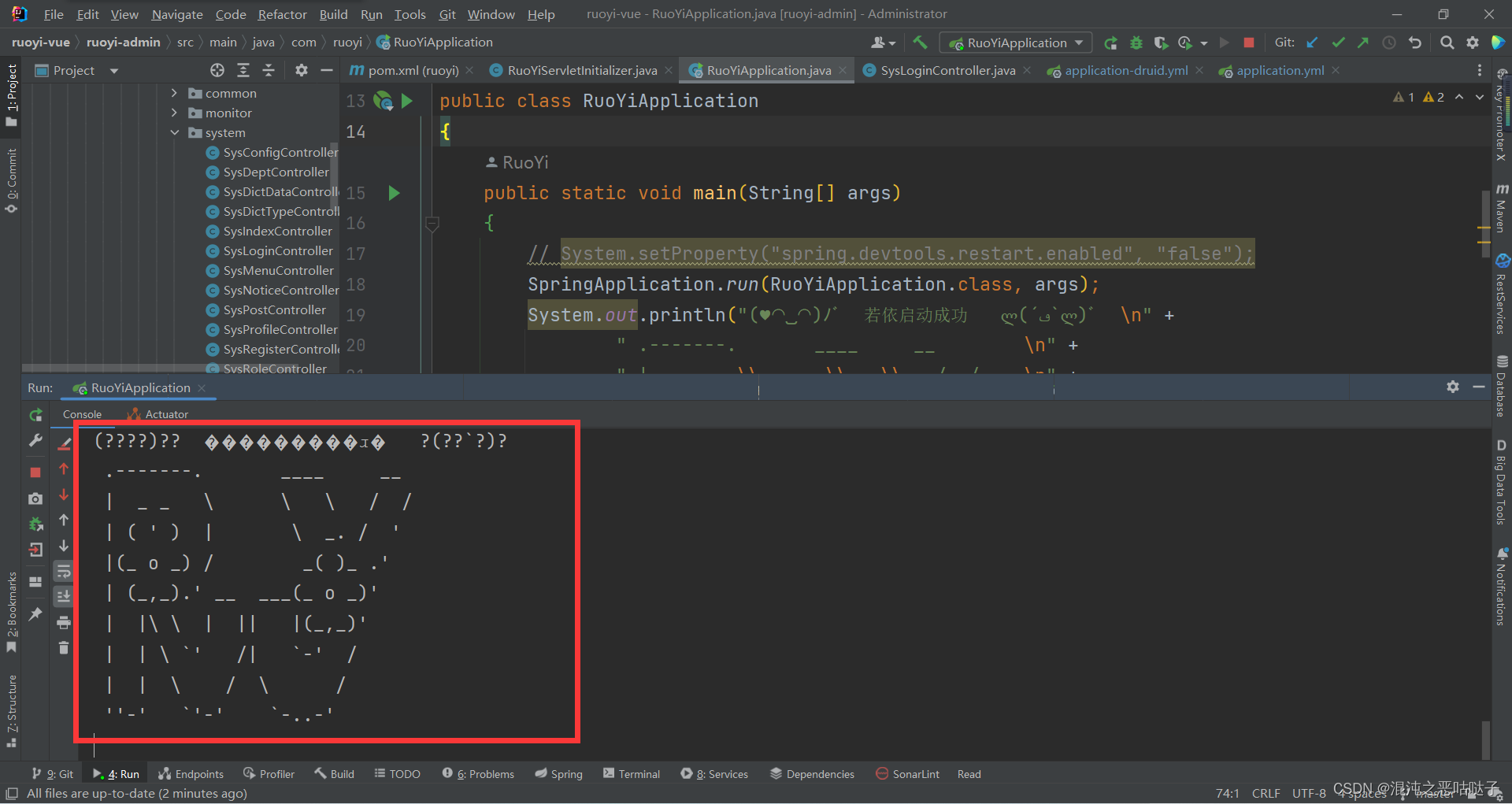The image size is (1512, 804).
Task: Open Maven side panel
Action: [1501, 209]
